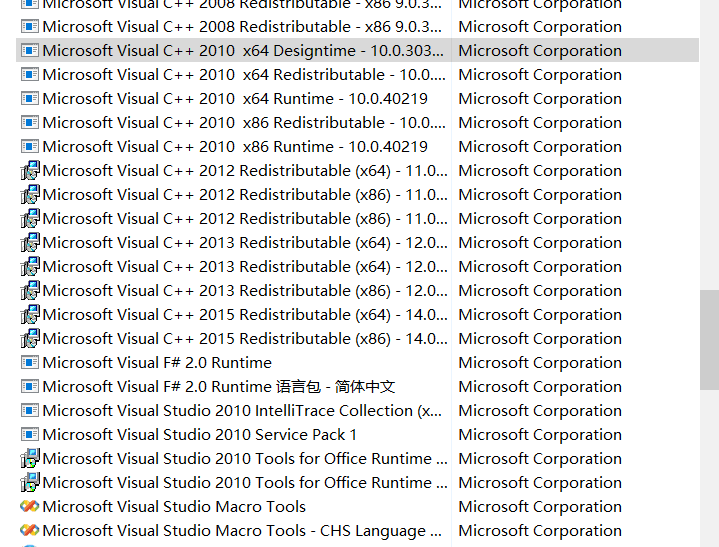This screenshot has width=719, height=547.
Task: Select Microsoft Visual C++ 2010 x64 Redistributable
Action: coord(244,74)
